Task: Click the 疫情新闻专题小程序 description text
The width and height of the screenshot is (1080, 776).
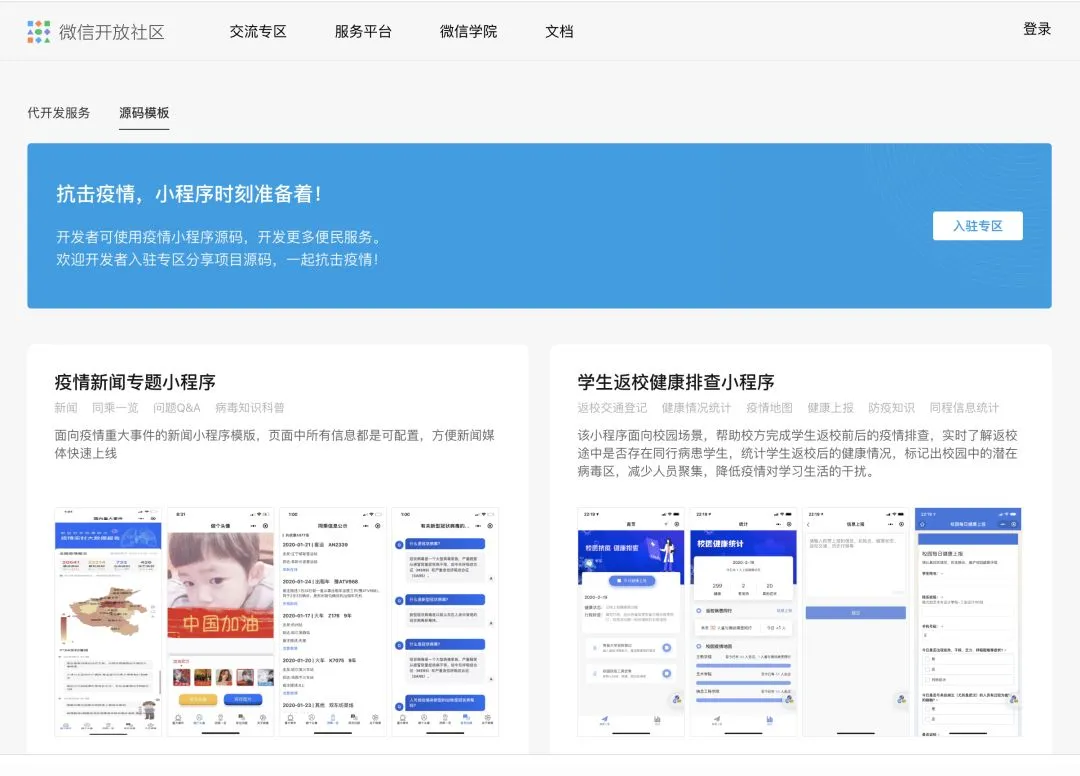Action: (274, 444)
